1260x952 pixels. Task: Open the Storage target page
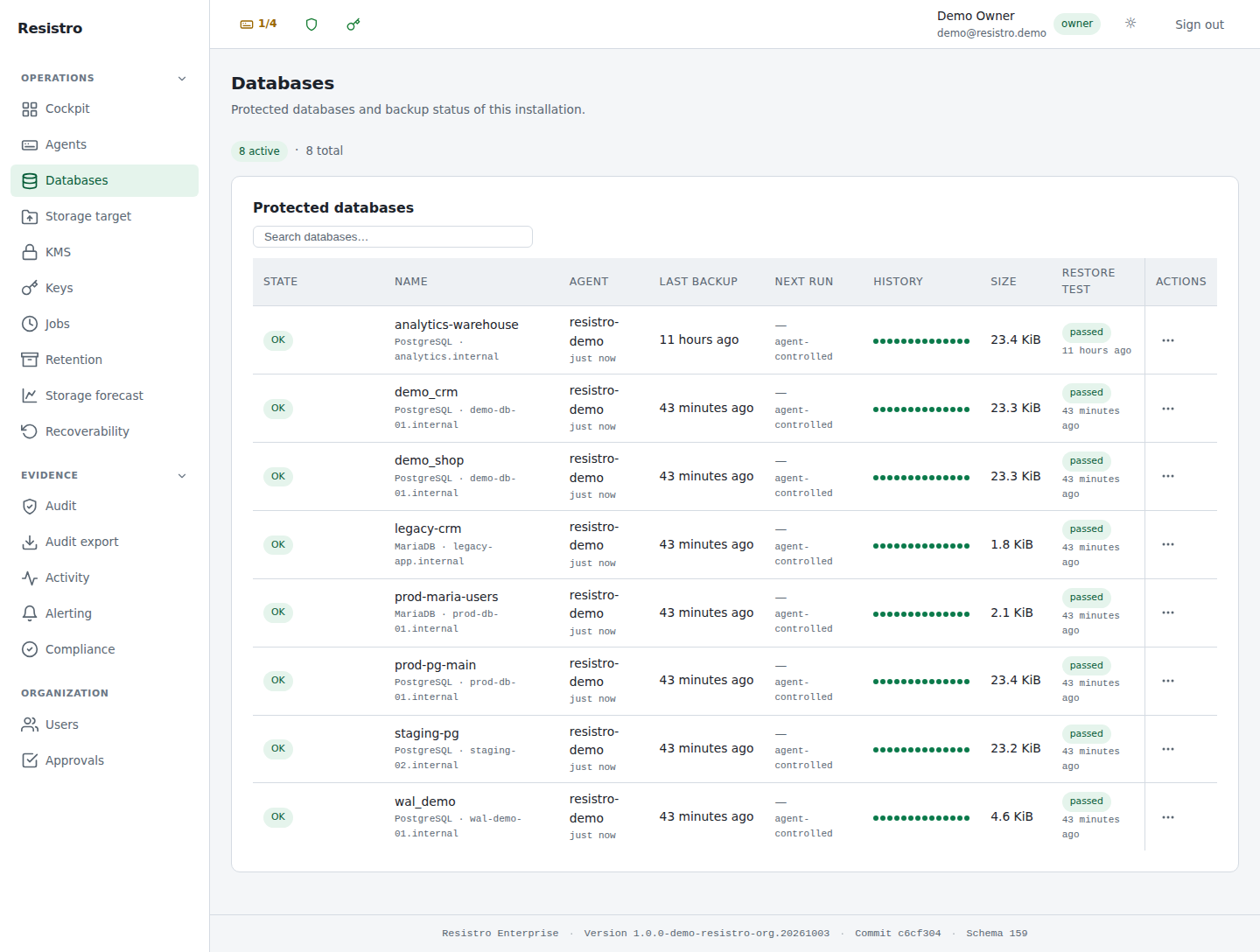tap(104, 217)
